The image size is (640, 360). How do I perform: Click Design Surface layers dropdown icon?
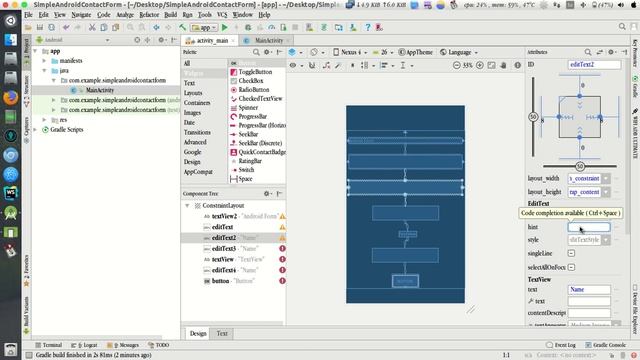click(x=295, y=52)
